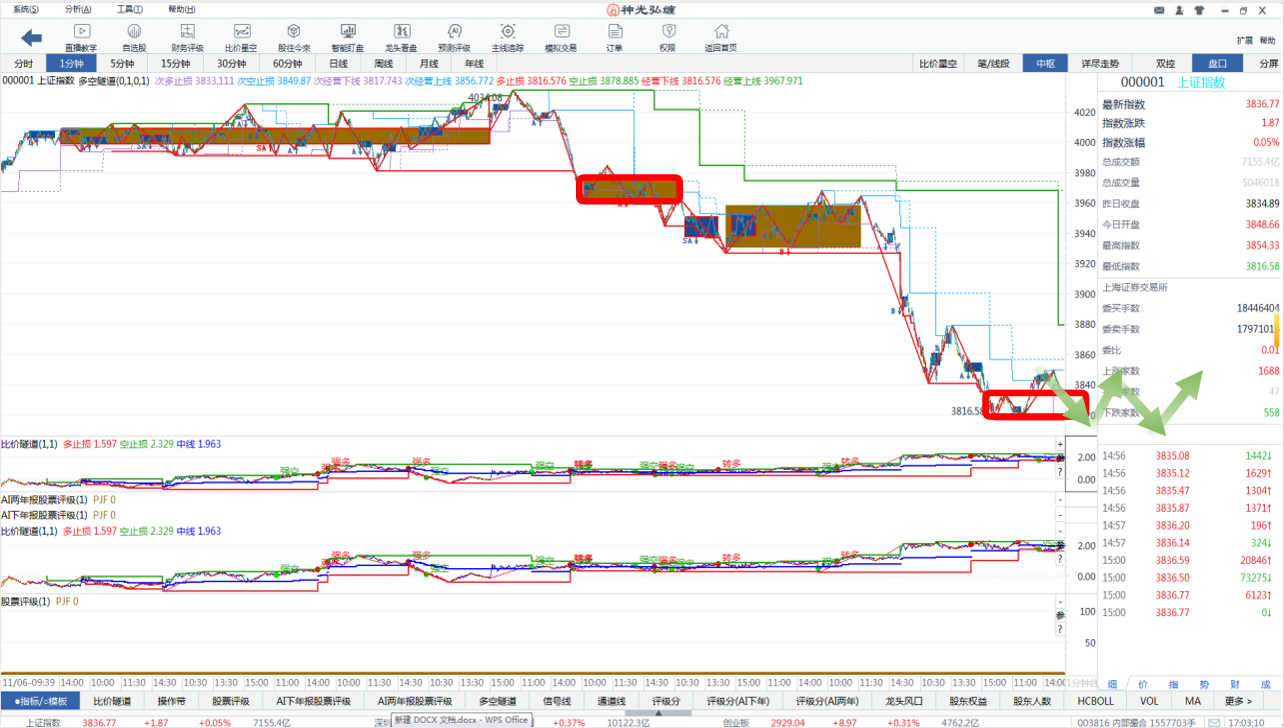Viewport: 1284px width, 728px height.
Task: Toggle the 笔/线段 overlay button
Action: pyautogui.click(x=993, y=63)
